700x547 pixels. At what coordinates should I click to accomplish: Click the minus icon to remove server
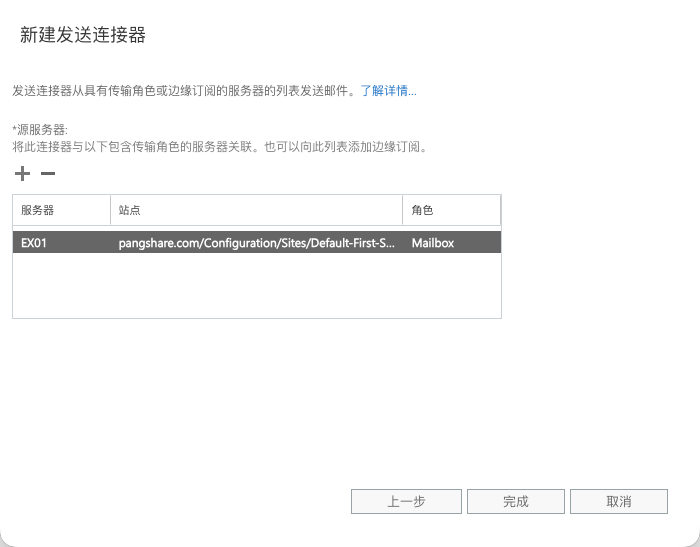click(48, 174)
